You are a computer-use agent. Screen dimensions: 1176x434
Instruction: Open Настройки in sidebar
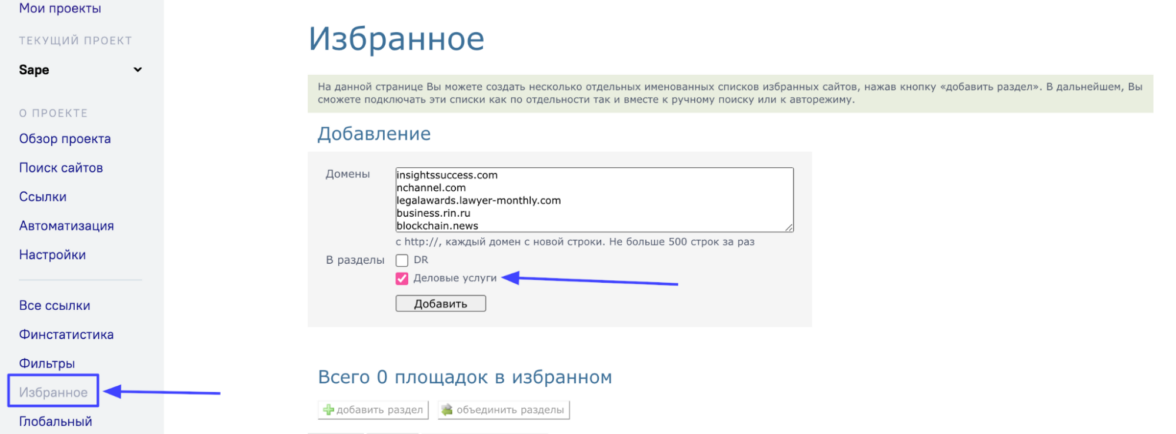coord(52,255)
